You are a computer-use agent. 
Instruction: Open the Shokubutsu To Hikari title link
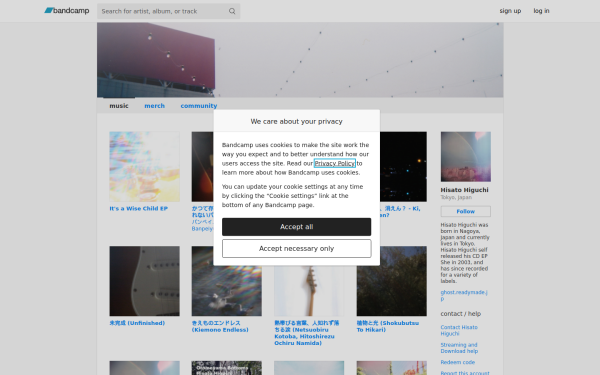(388, 326)
